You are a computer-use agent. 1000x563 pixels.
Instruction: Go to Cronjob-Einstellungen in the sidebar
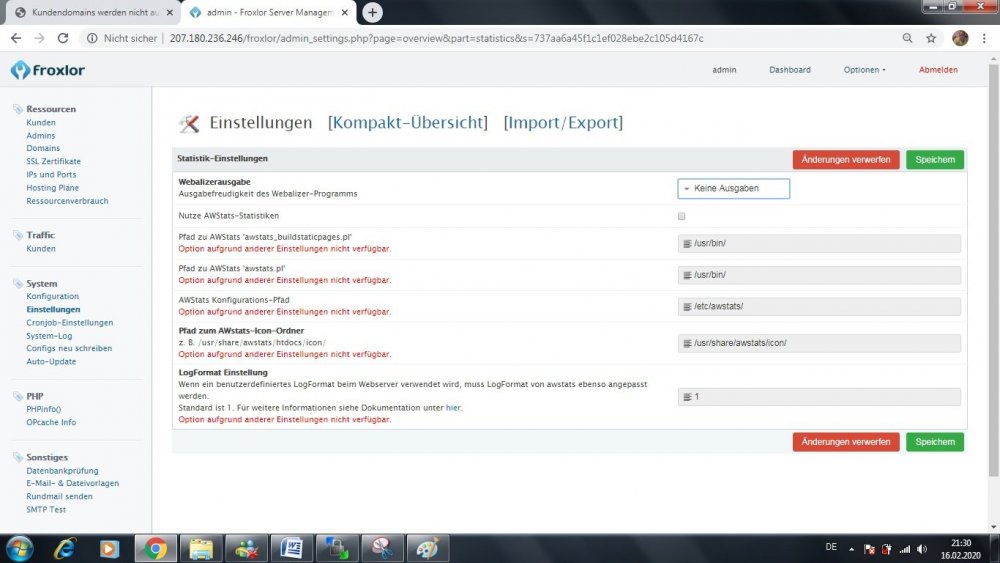(70, 323)
